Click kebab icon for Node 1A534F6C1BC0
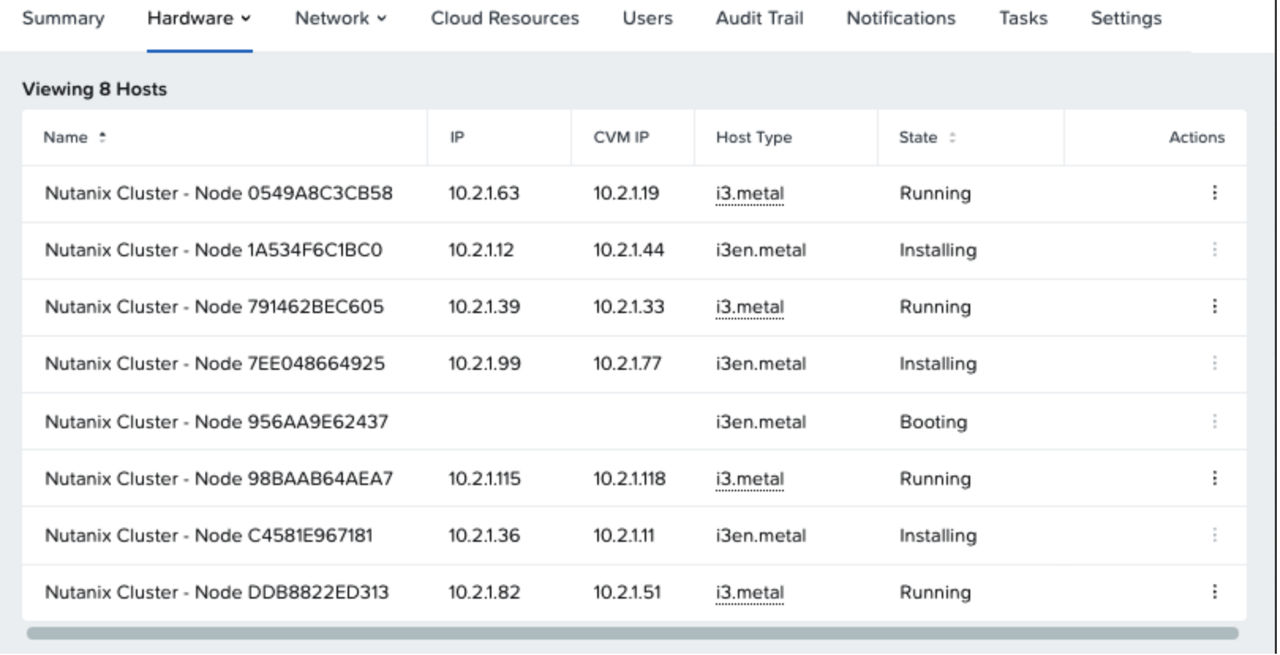The height and width of the screenshot is (655, 1280). [x=1214, y=250]
